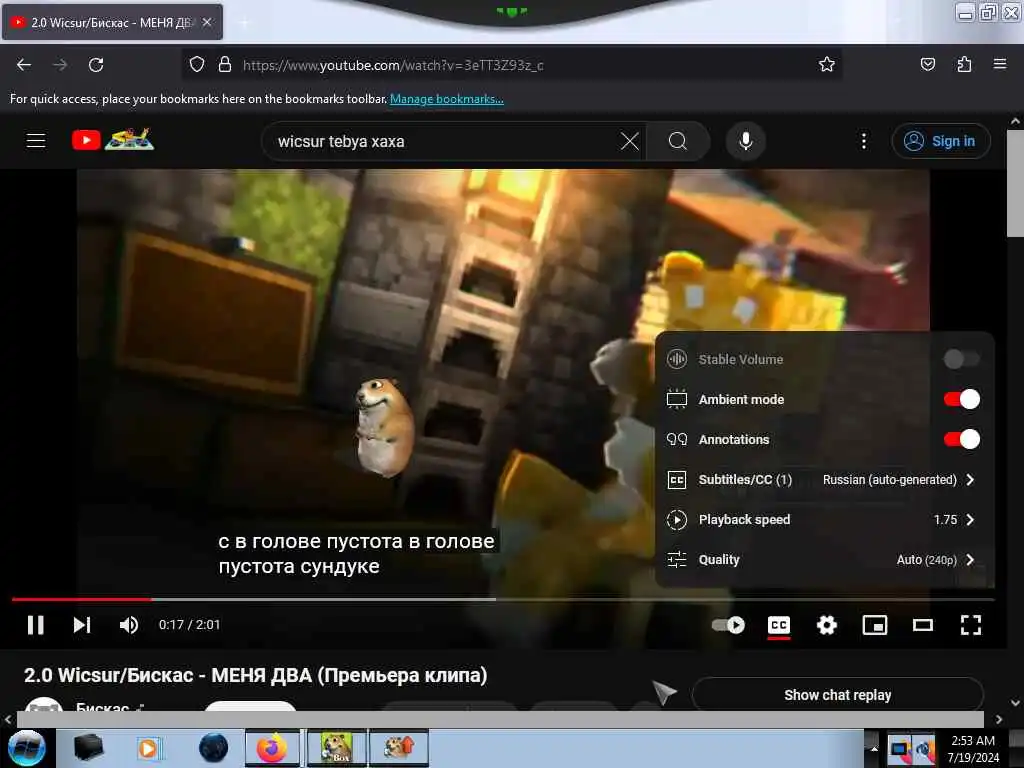Open Subtitles/CC language submenu

[x=824, y=479]
